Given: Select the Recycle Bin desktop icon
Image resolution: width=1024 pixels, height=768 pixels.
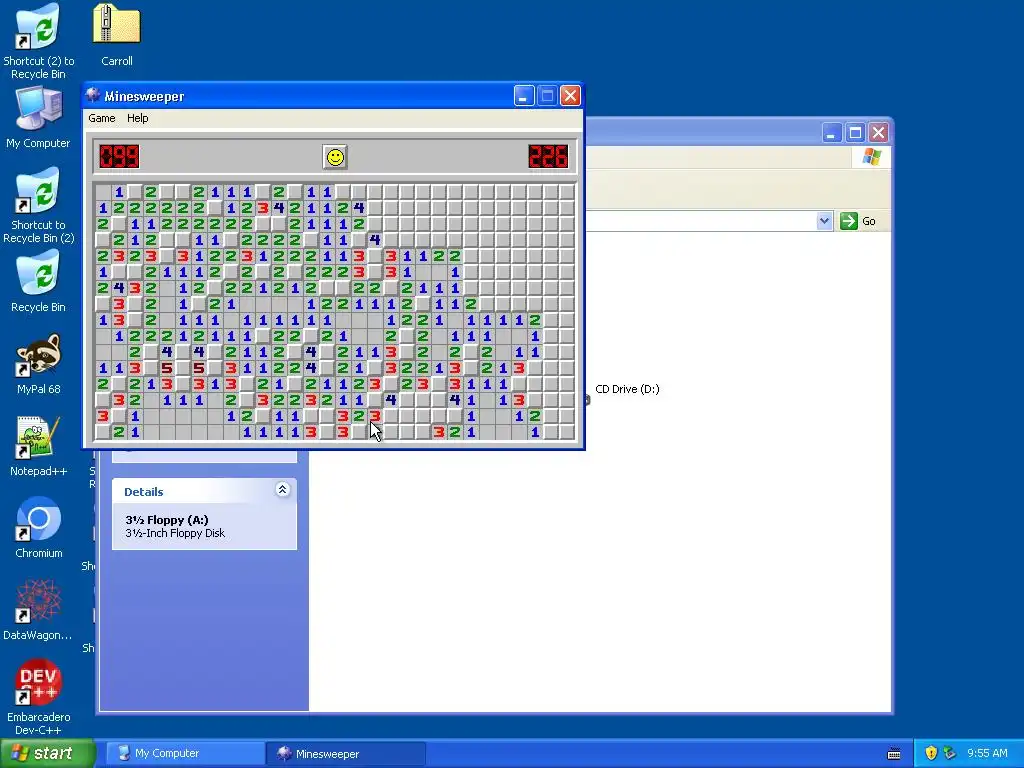Looking at the screenshot, I should (x=39, y=281).
